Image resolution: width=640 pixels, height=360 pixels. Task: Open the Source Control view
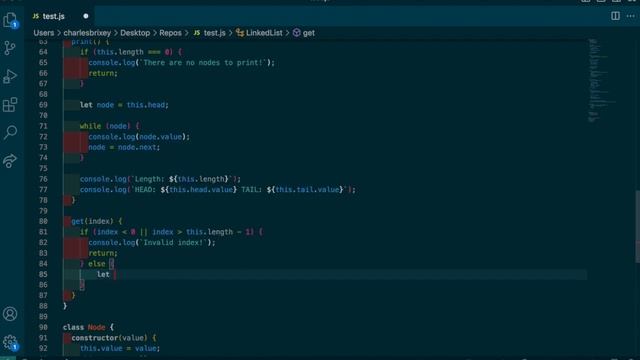tap(10, 48)
